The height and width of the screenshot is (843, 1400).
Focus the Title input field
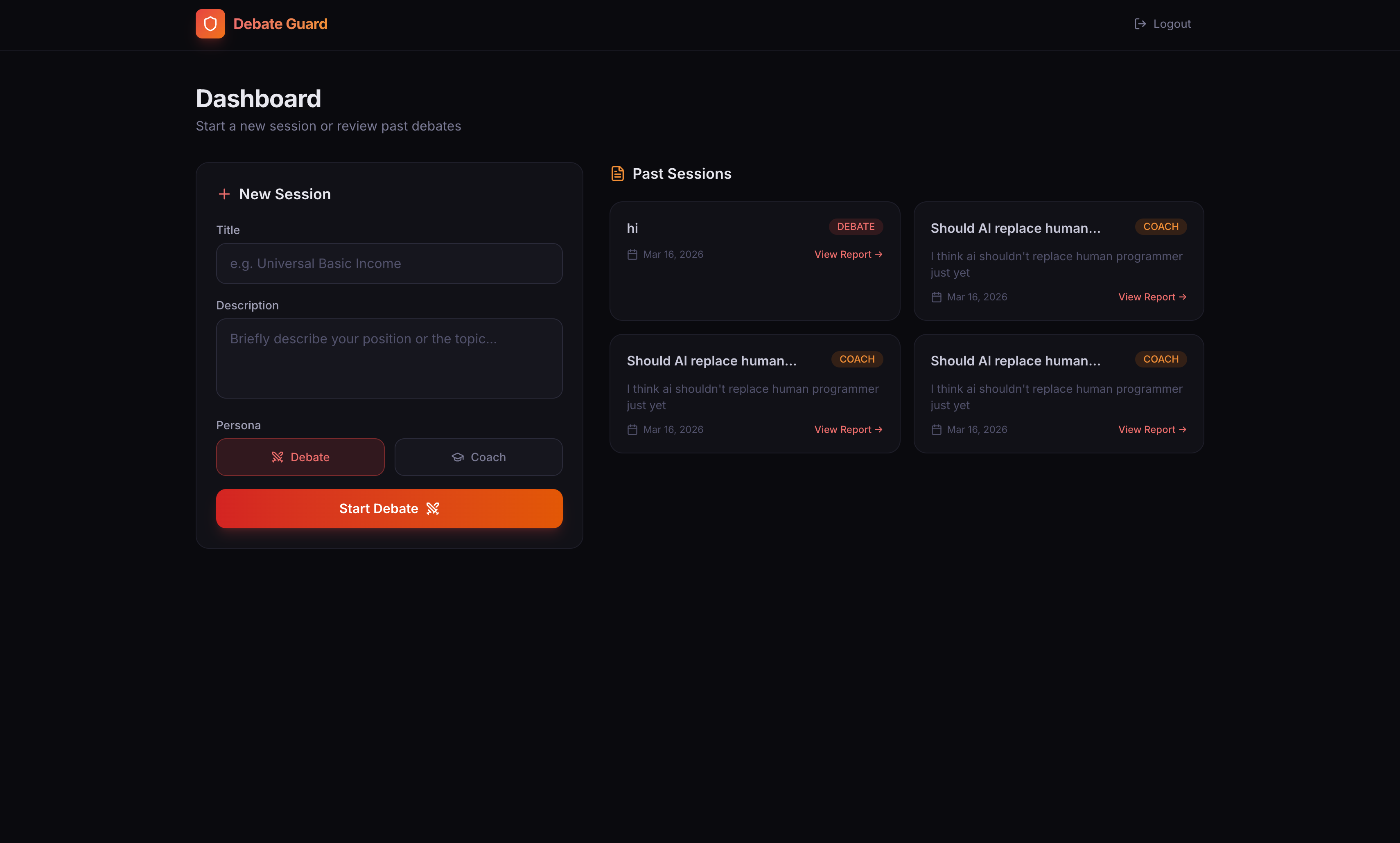point(389,264)
